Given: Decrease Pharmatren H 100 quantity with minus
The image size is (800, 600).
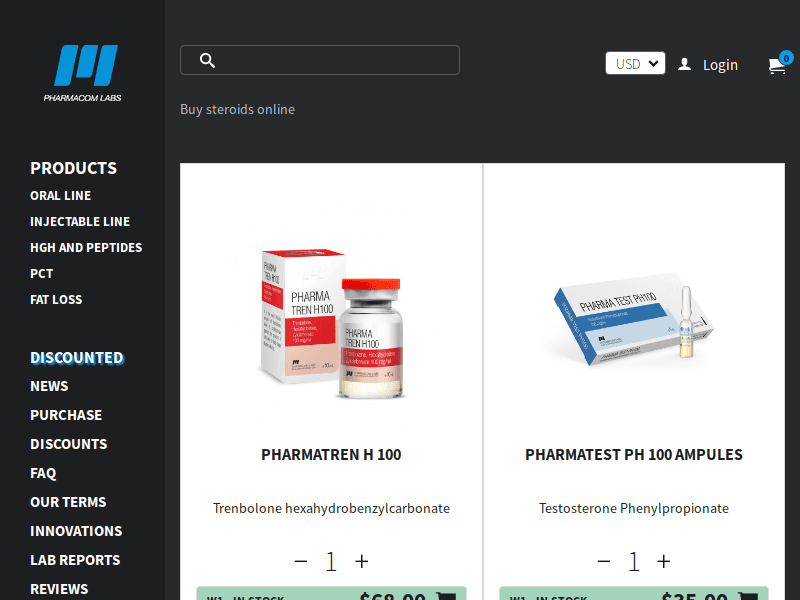Looking at the screenshot, I should [301, 561].
